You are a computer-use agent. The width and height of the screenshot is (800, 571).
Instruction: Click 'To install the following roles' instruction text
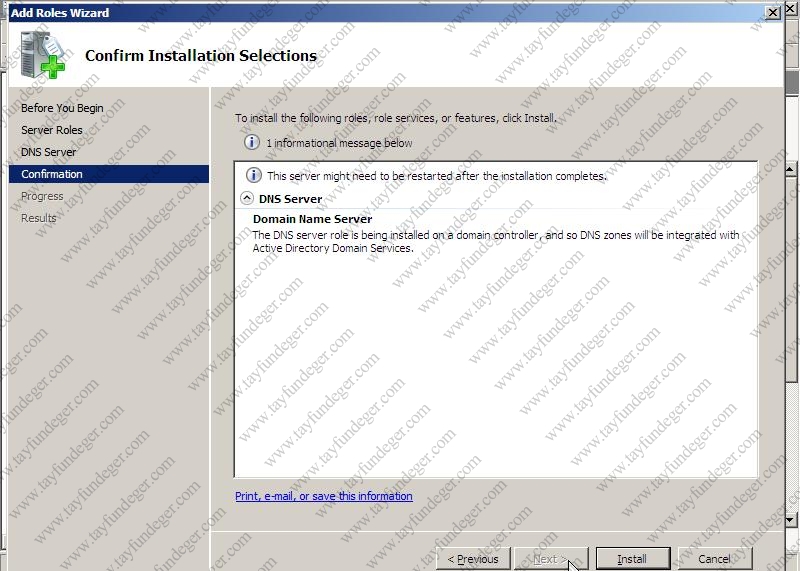click(x=396, y=118)
